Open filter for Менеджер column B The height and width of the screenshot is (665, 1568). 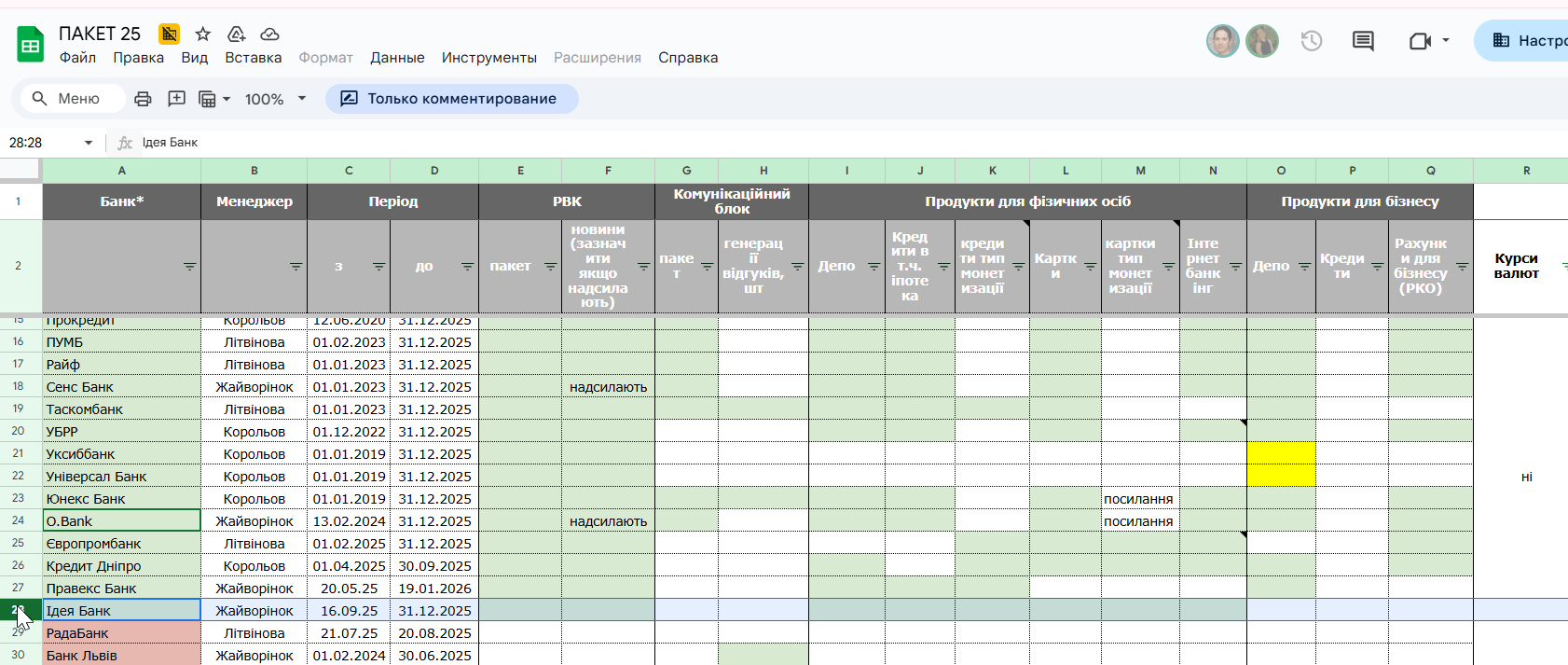coord(296,267)
